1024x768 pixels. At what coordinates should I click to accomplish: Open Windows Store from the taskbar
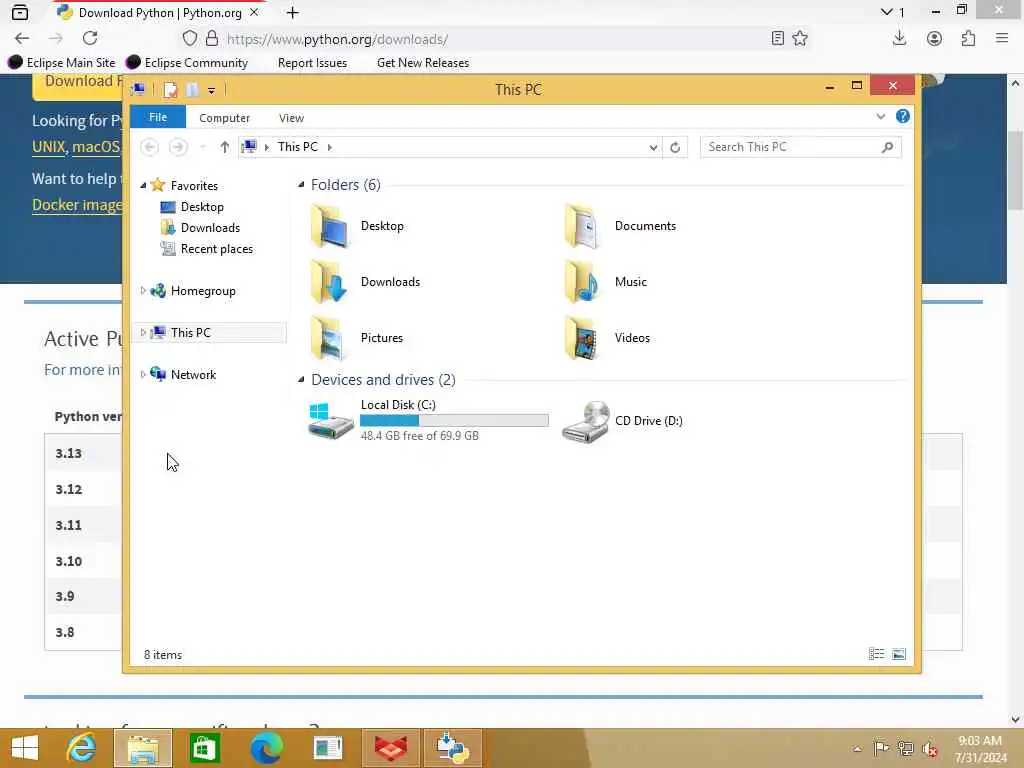pos(204,748)
